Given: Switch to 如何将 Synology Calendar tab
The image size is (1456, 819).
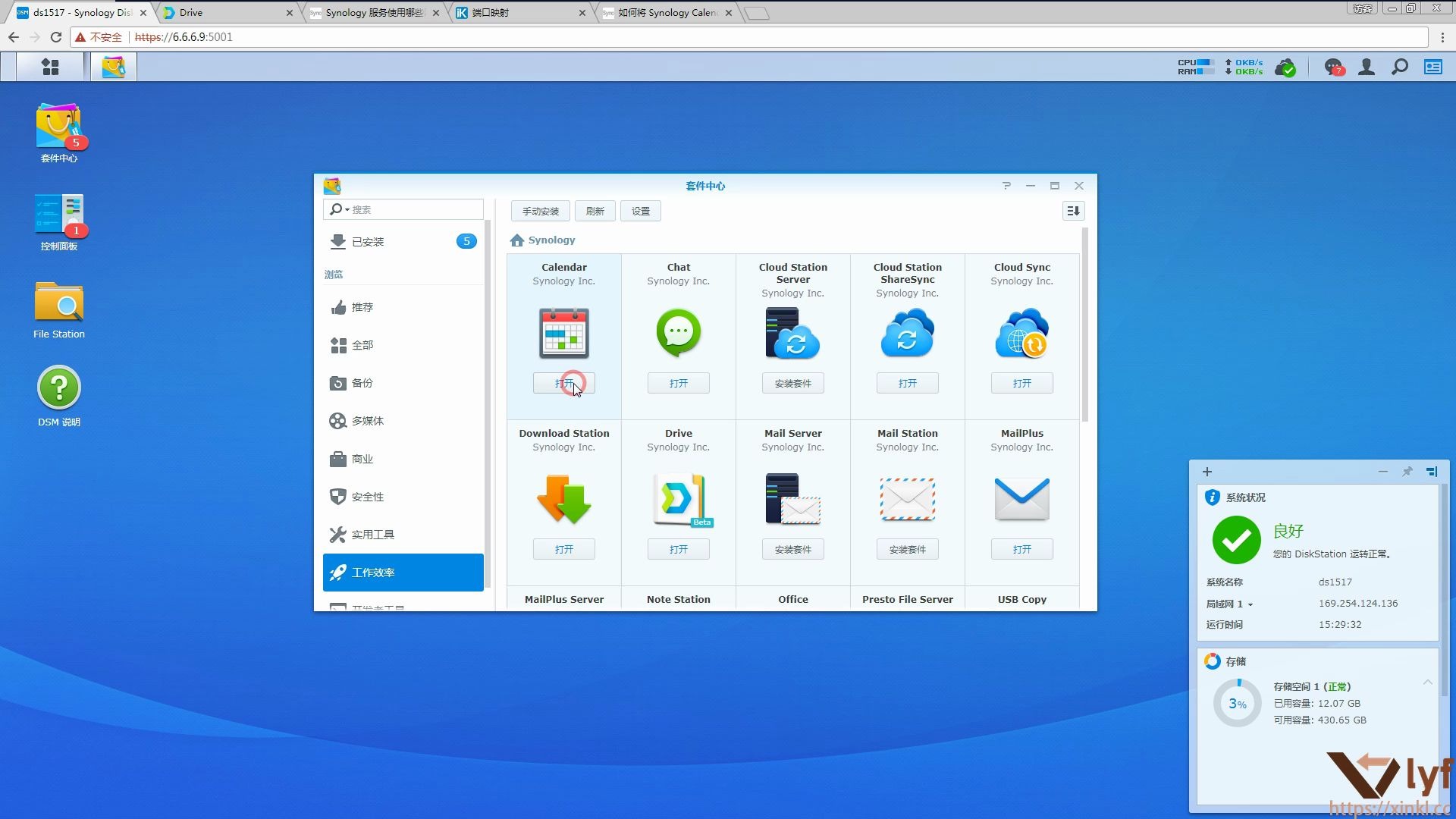Looking at the screenshot, I should (x=667, y=13).
